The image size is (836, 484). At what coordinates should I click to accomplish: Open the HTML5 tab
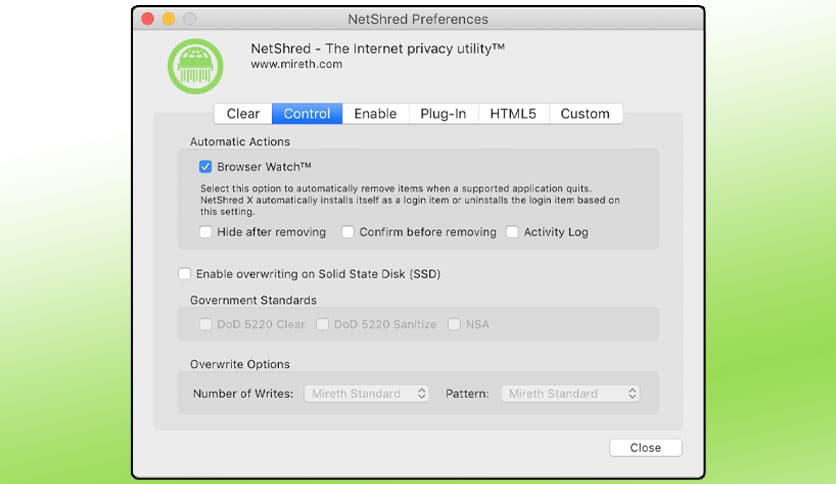point(513,114)
